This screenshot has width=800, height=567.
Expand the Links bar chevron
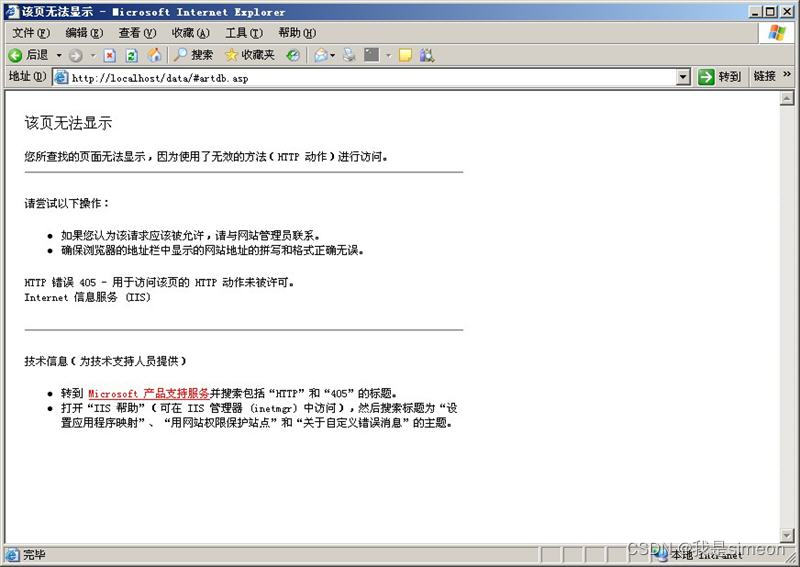[787, 75]
